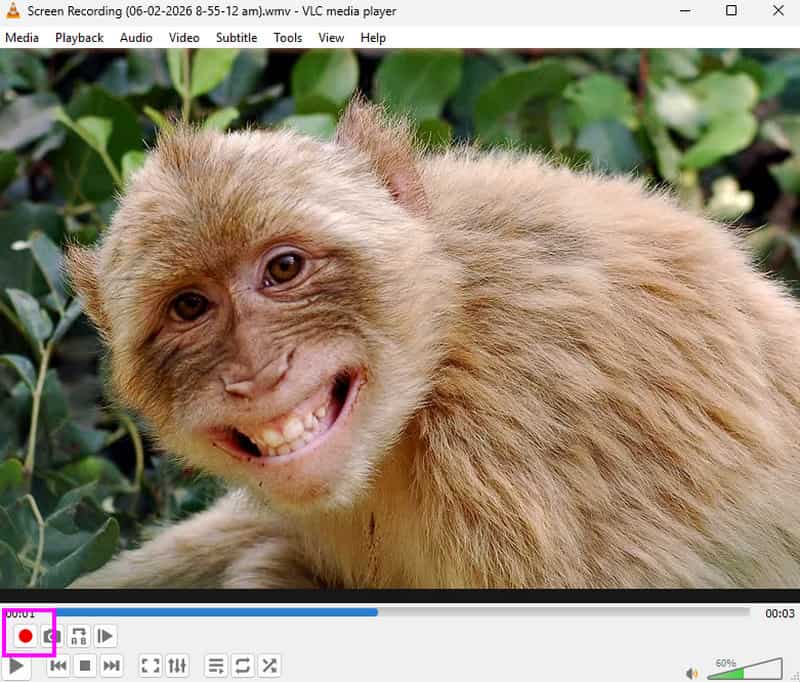Open the View menu
800x682 pixels.
coord(331,38)
